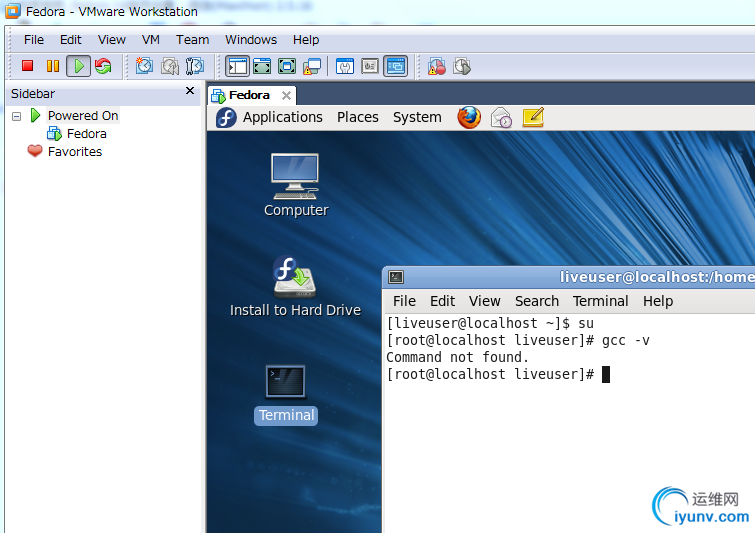Open the Fedora Applications menu
Viewport: 755px width, 533px height.
[282, 117]
